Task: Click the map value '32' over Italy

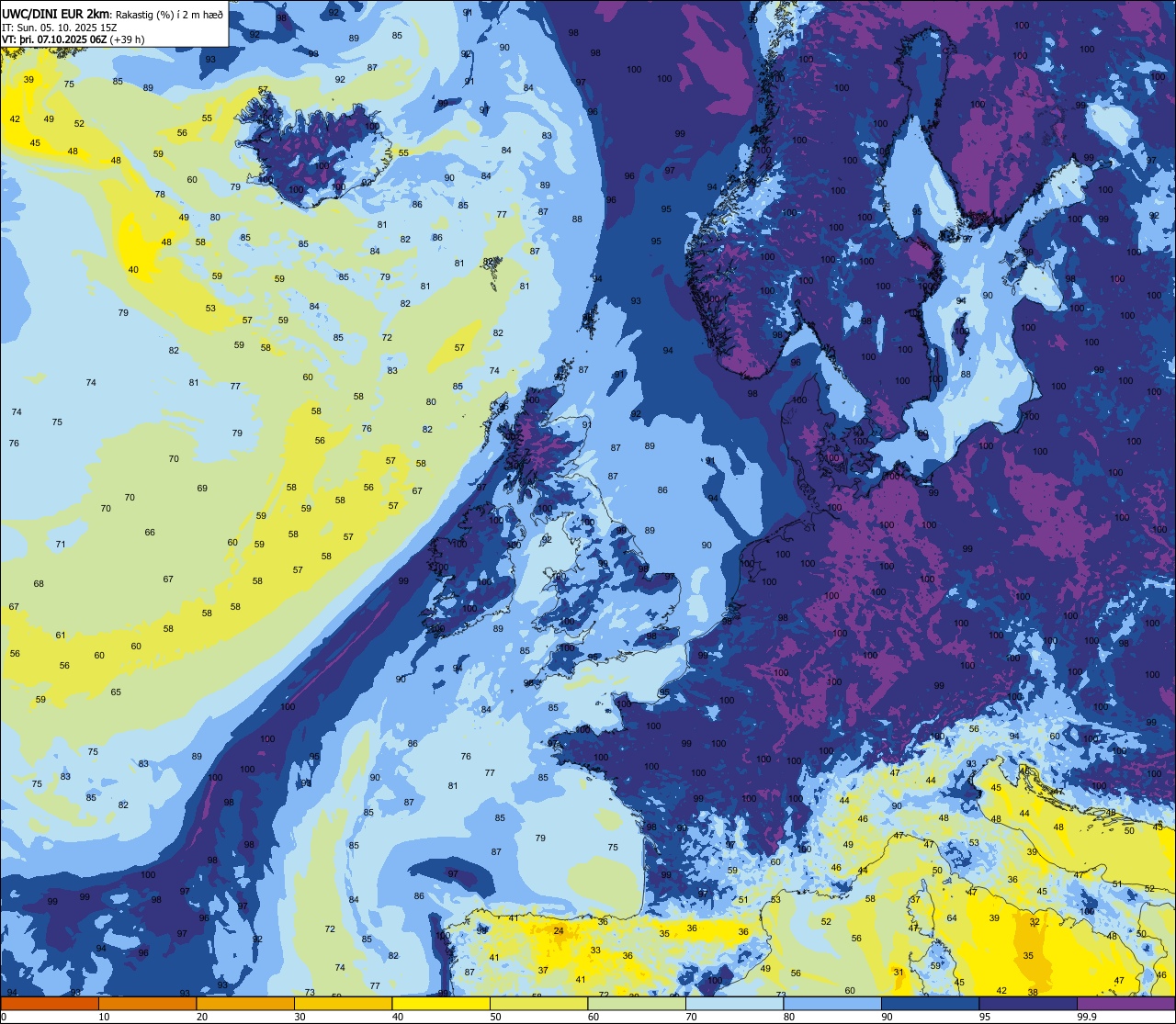Action: pos(1035,922)
